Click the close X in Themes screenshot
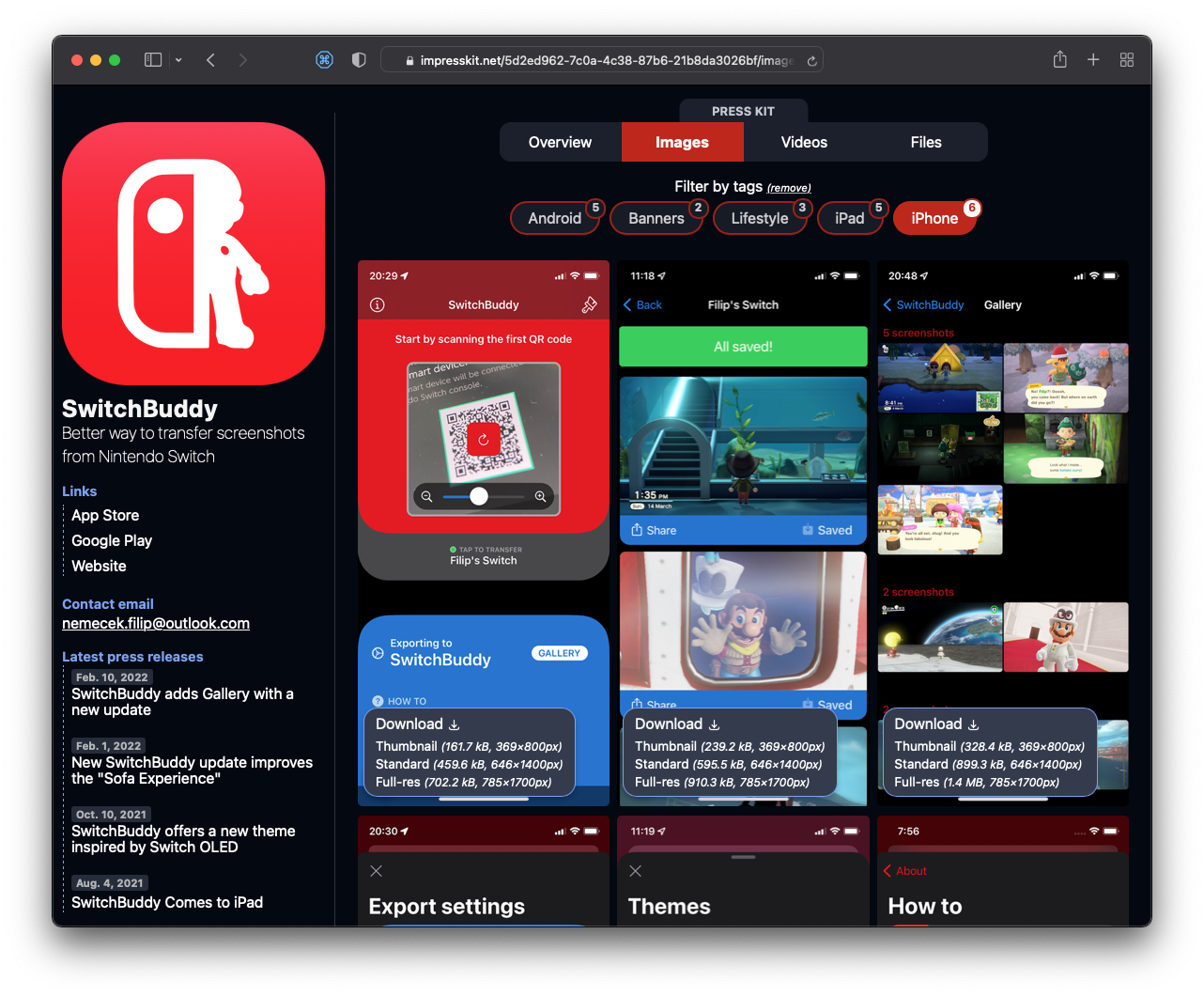1204x996 pixels. point(636,871)
